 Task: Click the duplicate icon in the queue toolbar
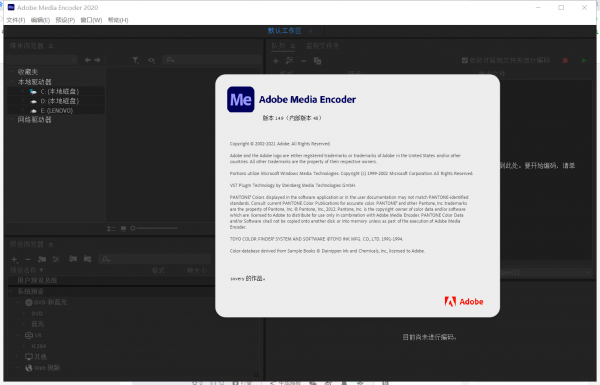click(317, 61)
